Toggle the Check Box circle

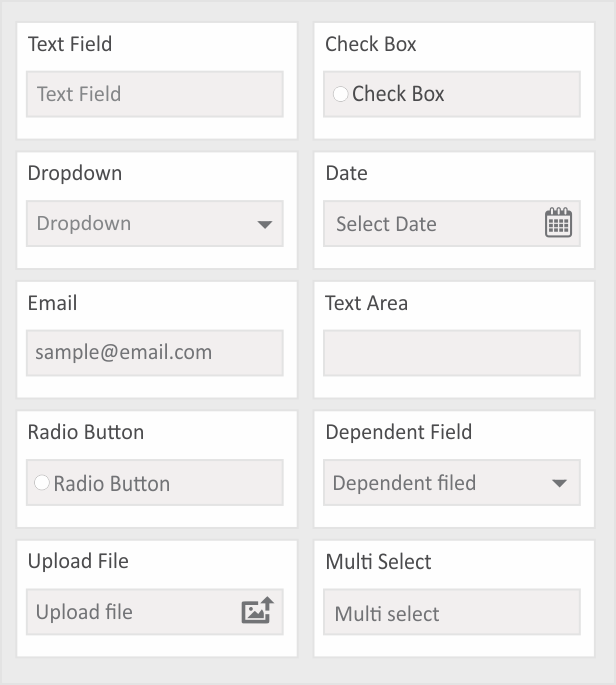(340, 94)
